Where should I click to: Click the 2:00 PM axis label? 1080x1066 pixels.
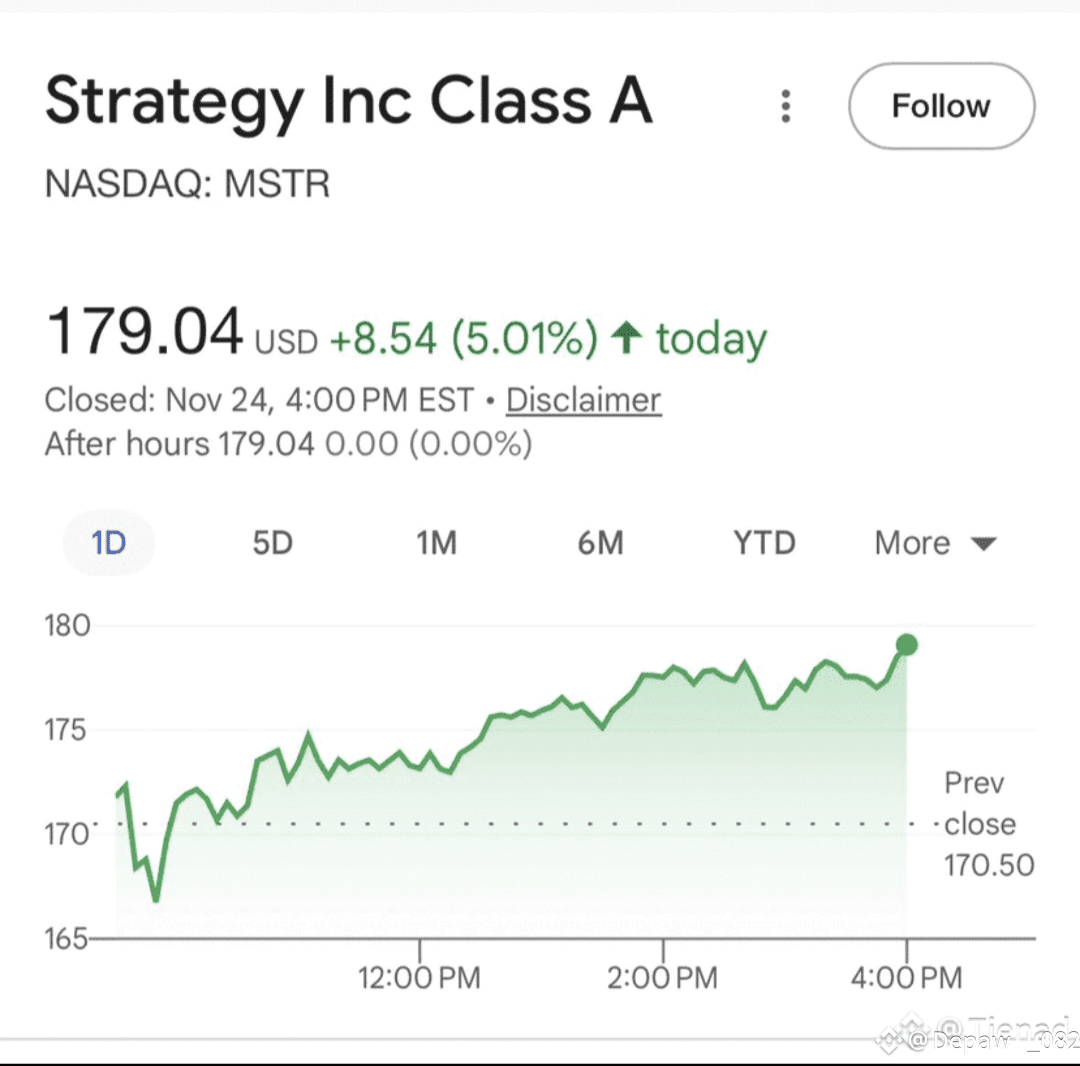[x=662, y=977]
